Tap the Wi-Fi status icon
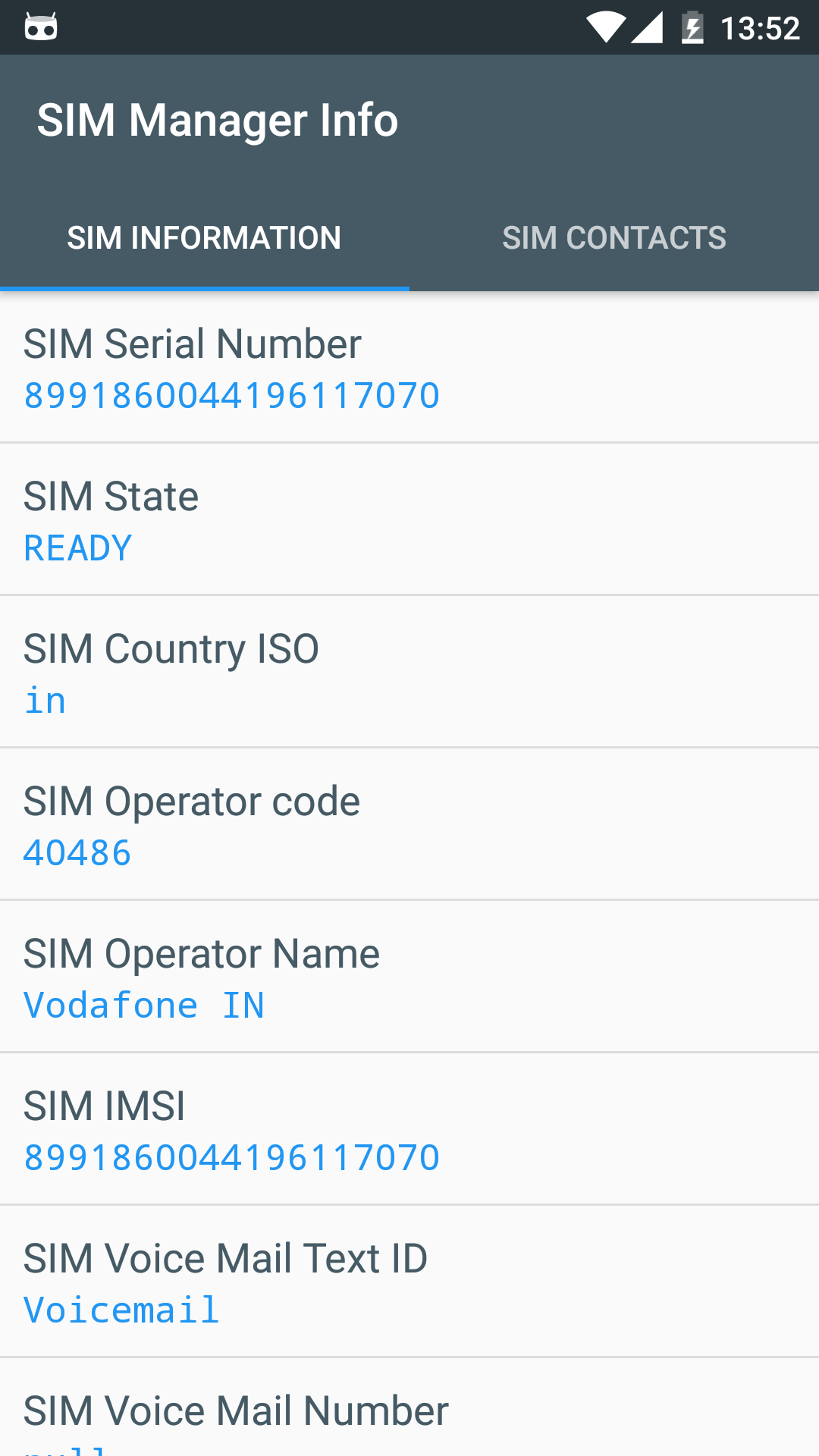819x1456 pixels. pyautogui.click(x=605, y=28)
